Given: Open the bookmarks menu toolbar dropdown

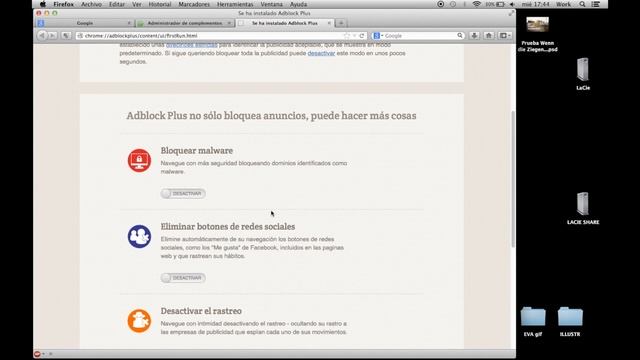Looking at the screenshot, I should [x=505, y=36].
